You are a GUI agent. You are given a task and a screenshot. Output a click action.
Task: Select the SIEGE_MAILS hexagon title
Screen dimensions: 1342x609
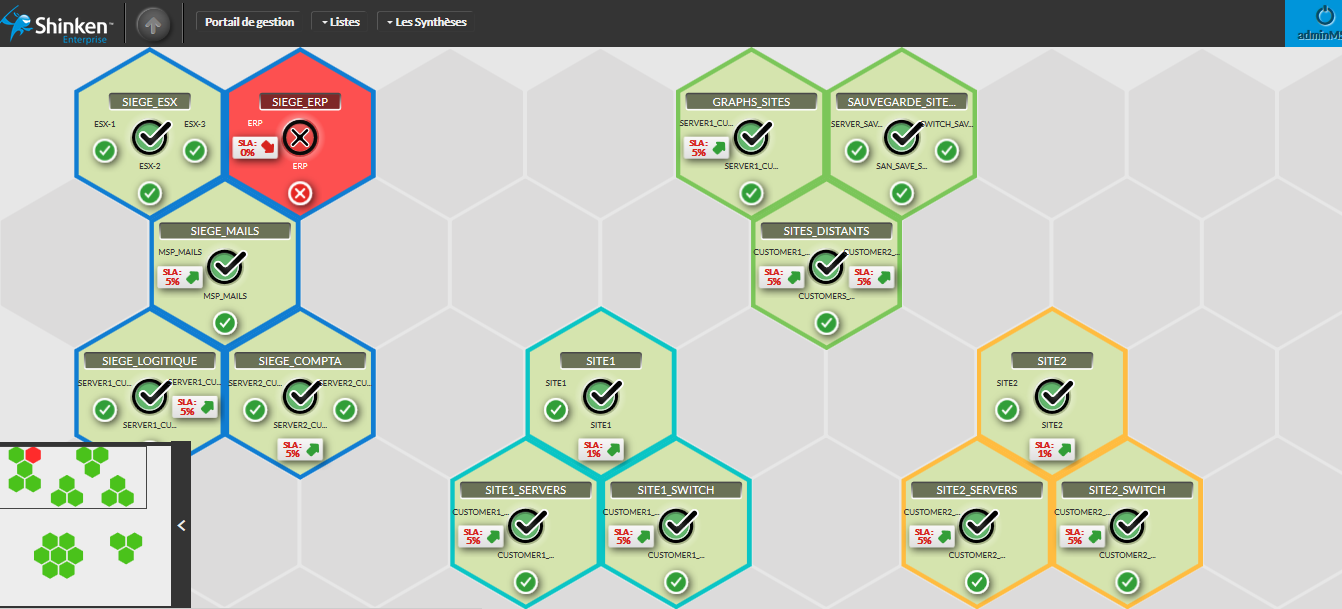click(225, 231)
